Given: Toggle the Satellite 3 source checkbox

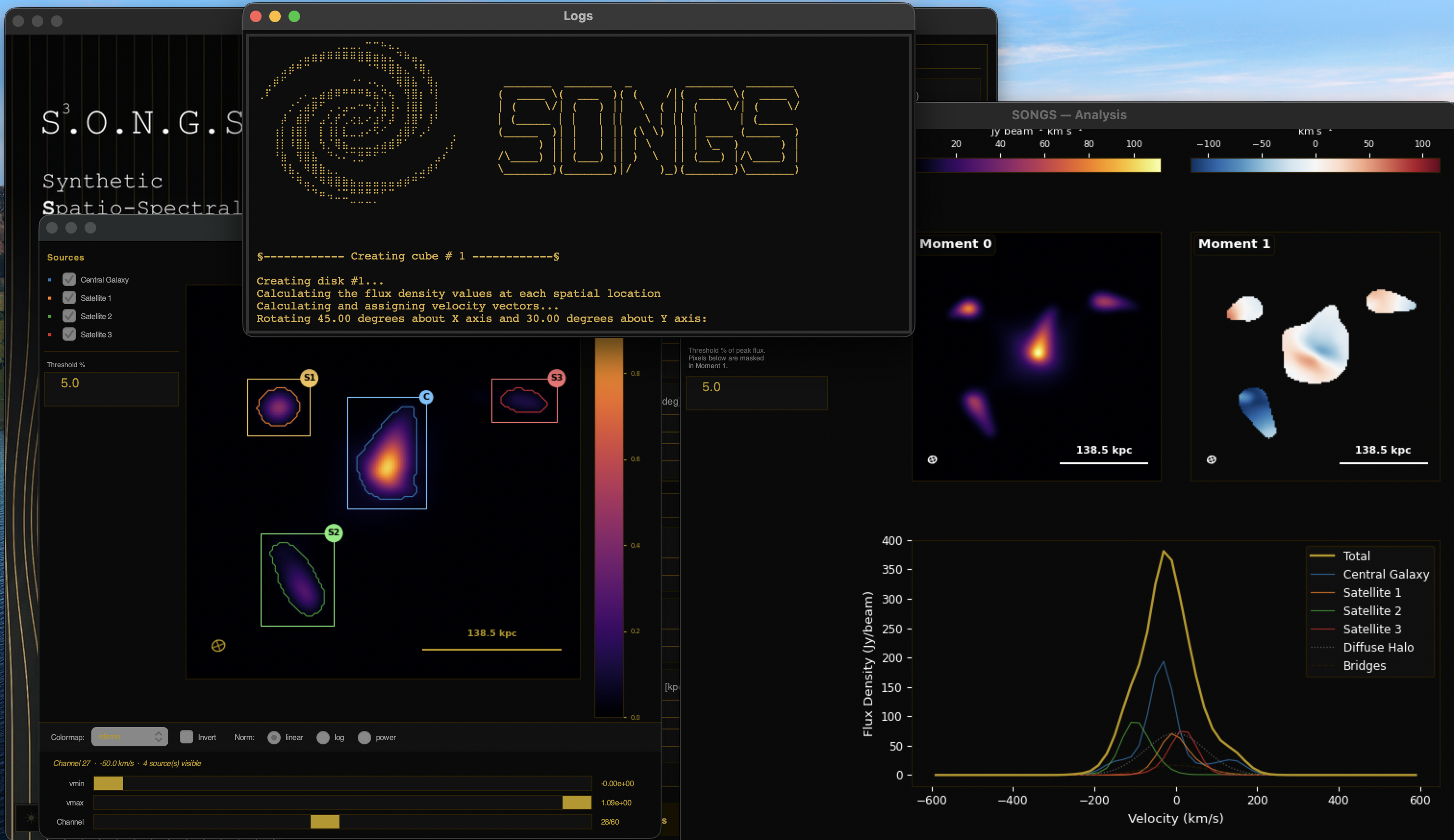Looking at the screenshot, I should 69,334.
